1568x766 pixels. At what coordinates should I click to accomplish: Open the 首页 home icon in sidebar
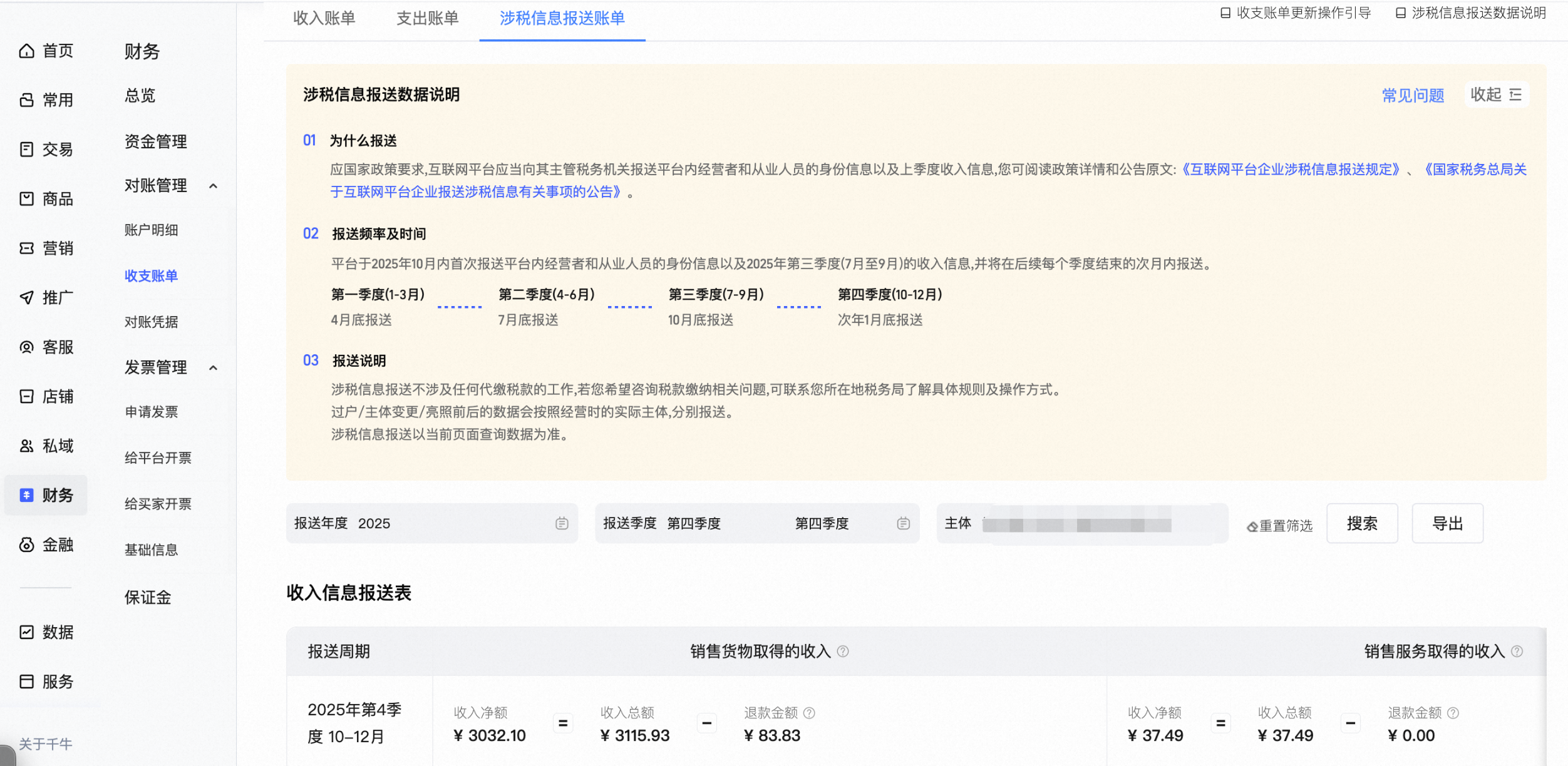coord(26,51)
